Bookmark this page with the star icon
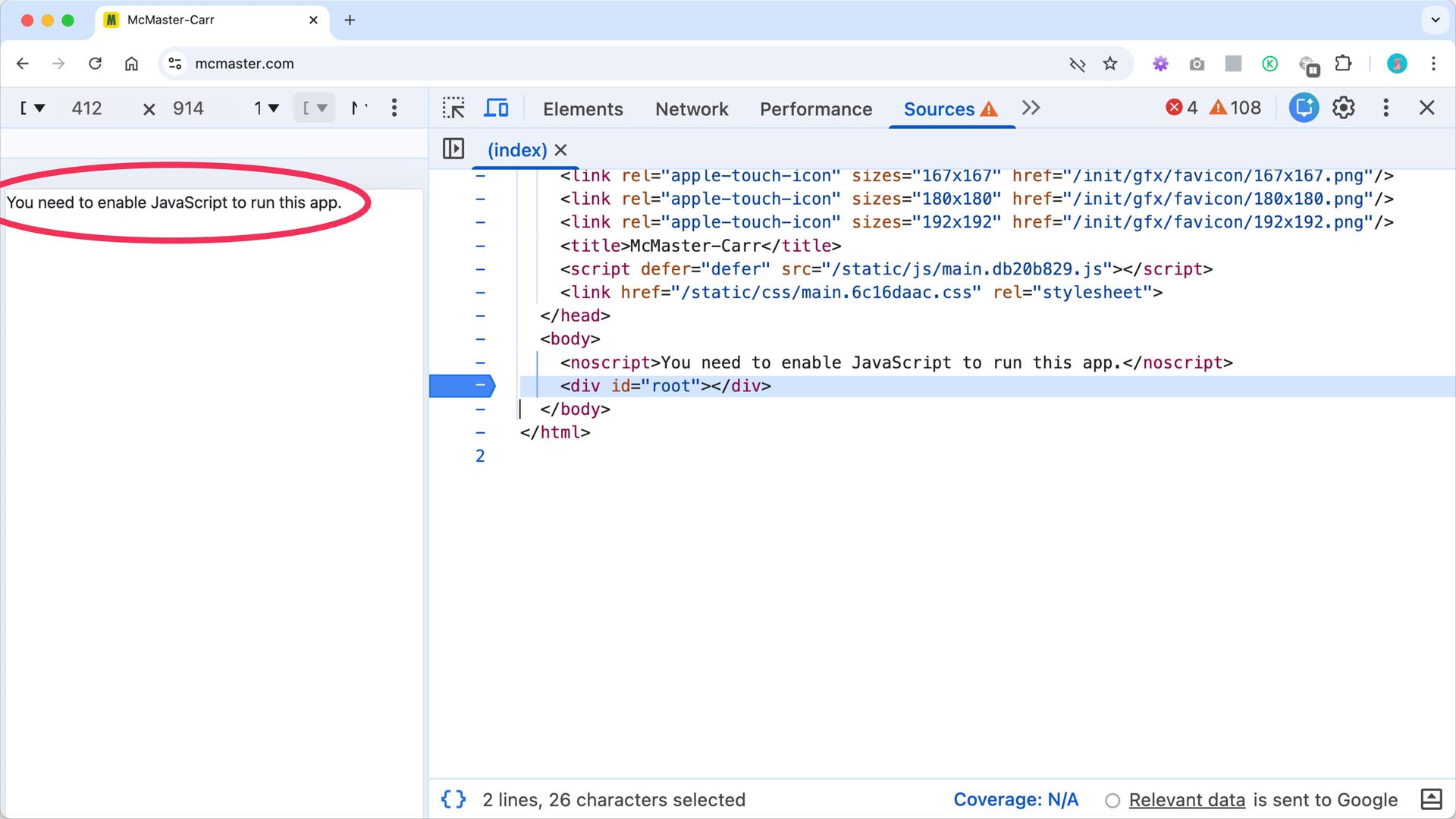The image size is (1456, 819). (x=1110, y=64)
